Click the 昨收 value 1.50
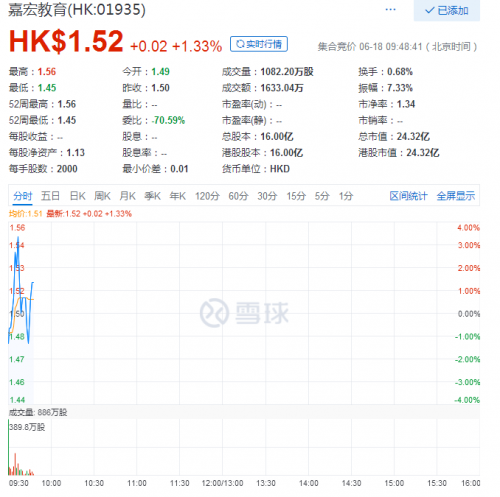Image resolution: width=500 pixels, height=497 pixels. [x=160, y=88]
